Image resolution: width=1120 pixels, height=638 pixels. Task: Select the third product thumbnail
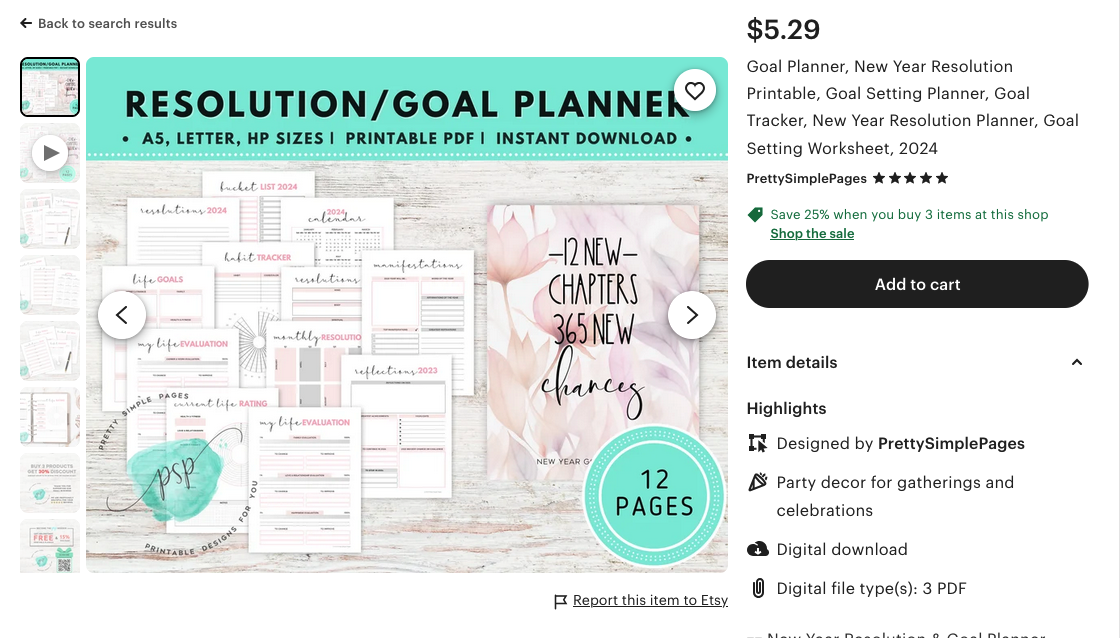point(50,219)
